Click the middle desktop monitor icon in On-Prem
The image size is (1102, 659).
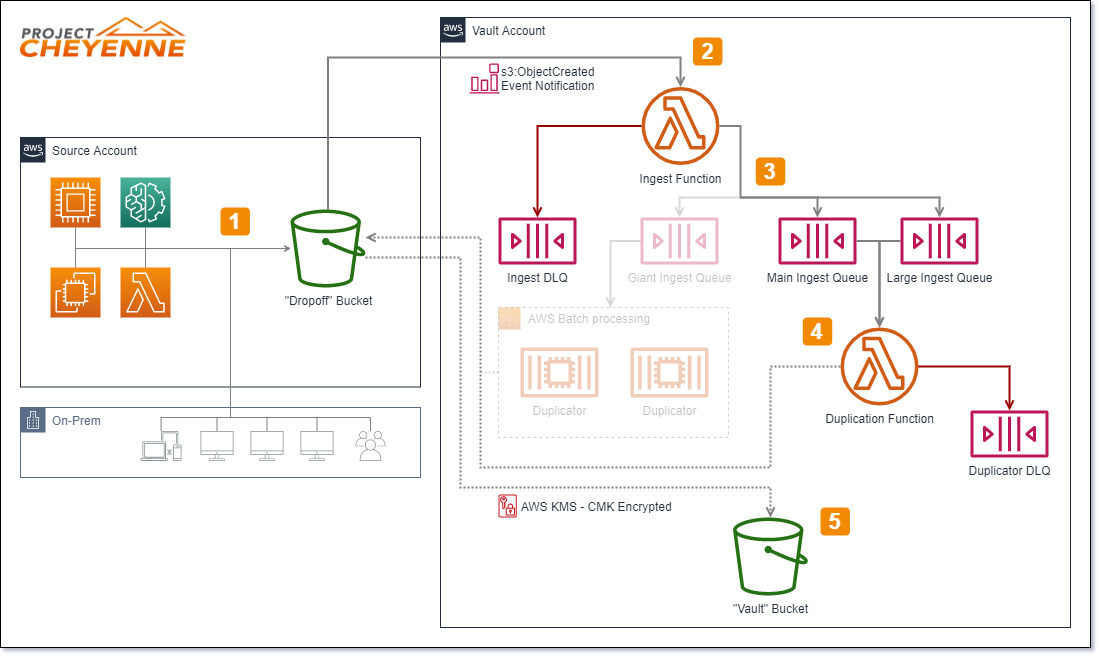click(x=267, y=446)
